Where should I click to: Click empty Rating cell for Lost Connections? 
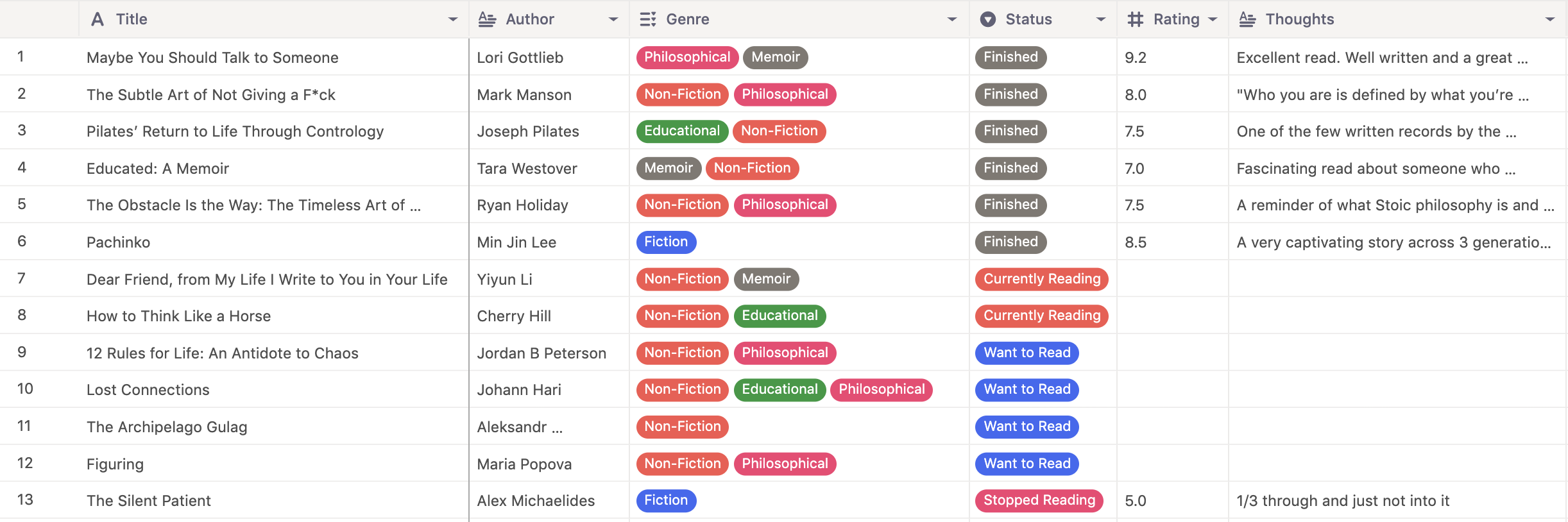1173,389
